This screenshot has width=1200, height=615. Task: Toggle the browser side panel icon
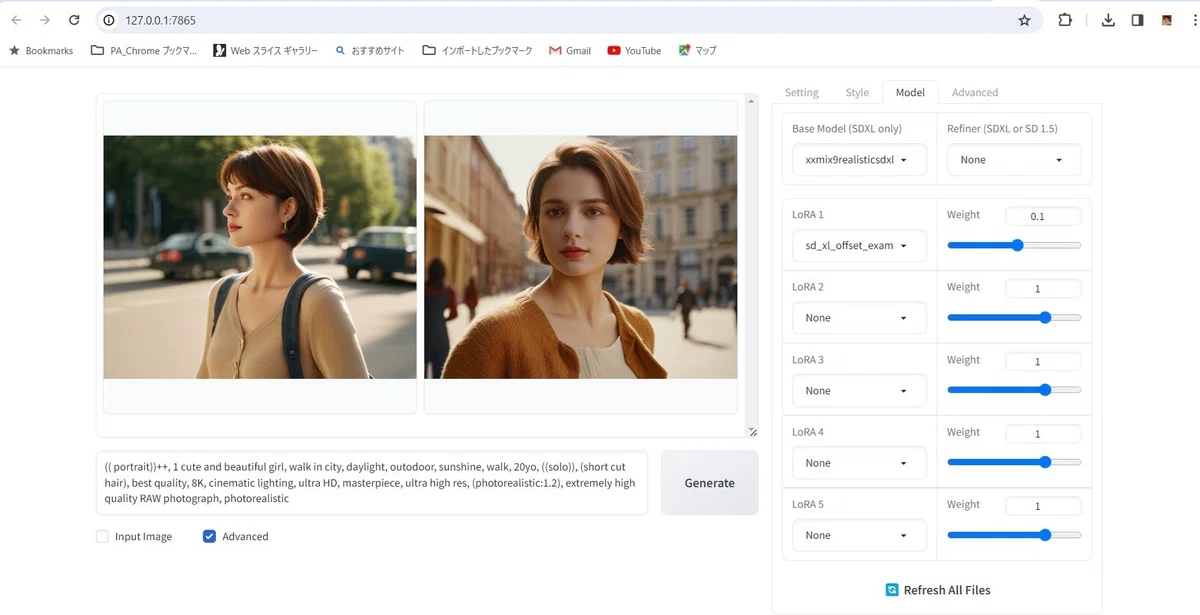click(x=1137, y=20)
